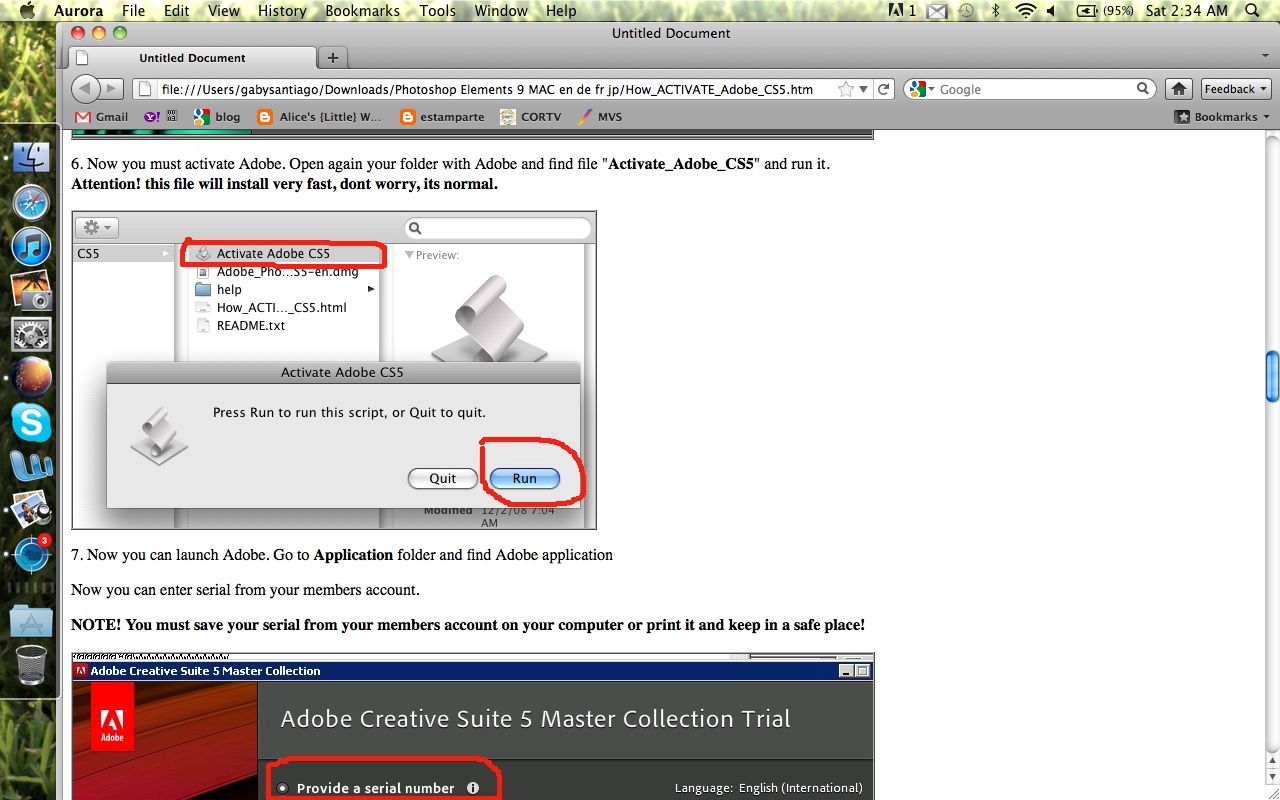Click the address bar URL field
Image resolution: width=1280 pixels, height=800 pixels.
pos(487,89)
